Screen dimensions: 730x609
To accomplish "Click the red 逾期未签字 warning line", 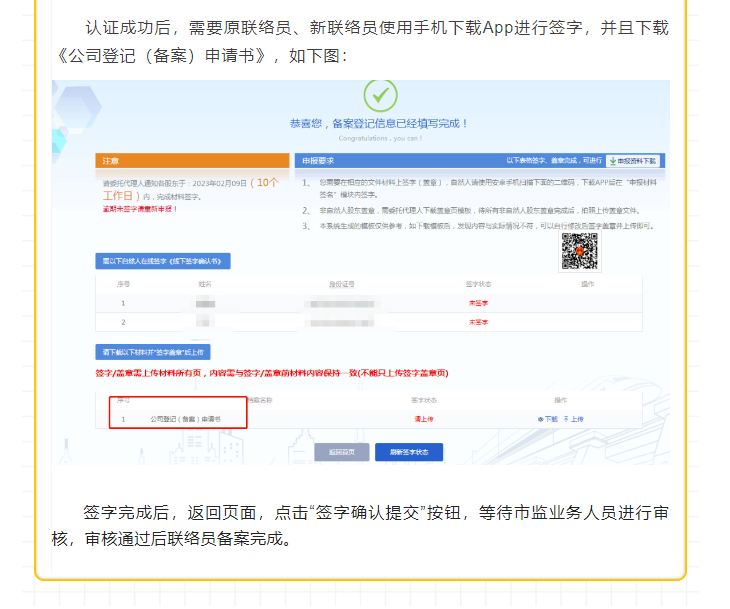I will tap(133, 210).
